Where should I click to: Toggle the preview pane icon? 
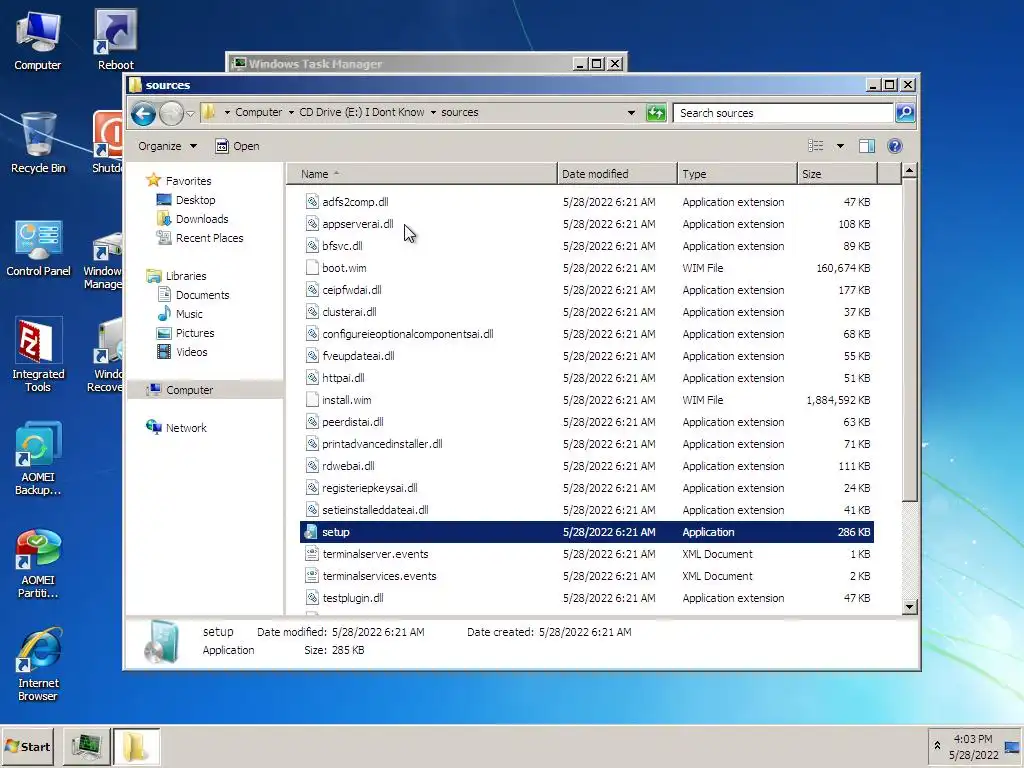point(867,146)
